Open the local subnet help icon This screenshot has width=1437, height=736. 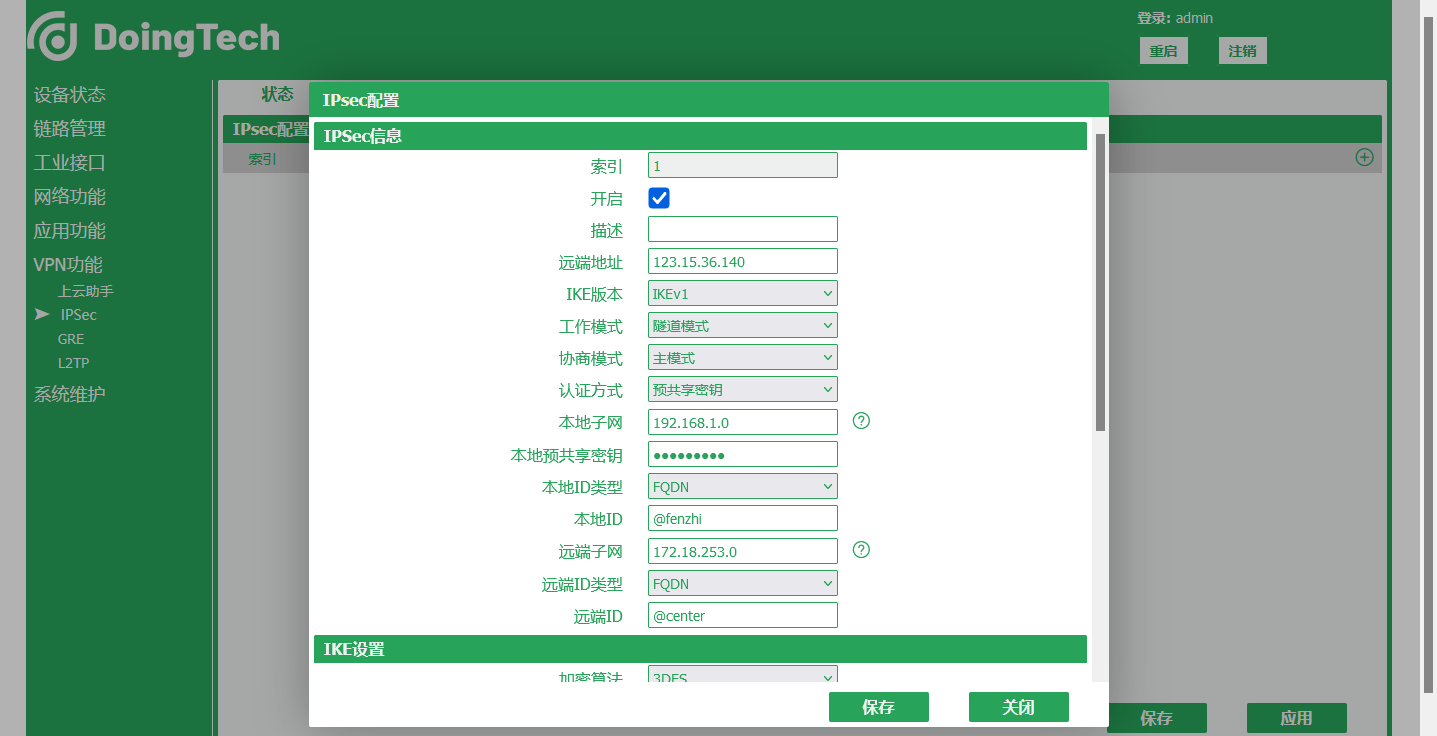tap(861, 421)
